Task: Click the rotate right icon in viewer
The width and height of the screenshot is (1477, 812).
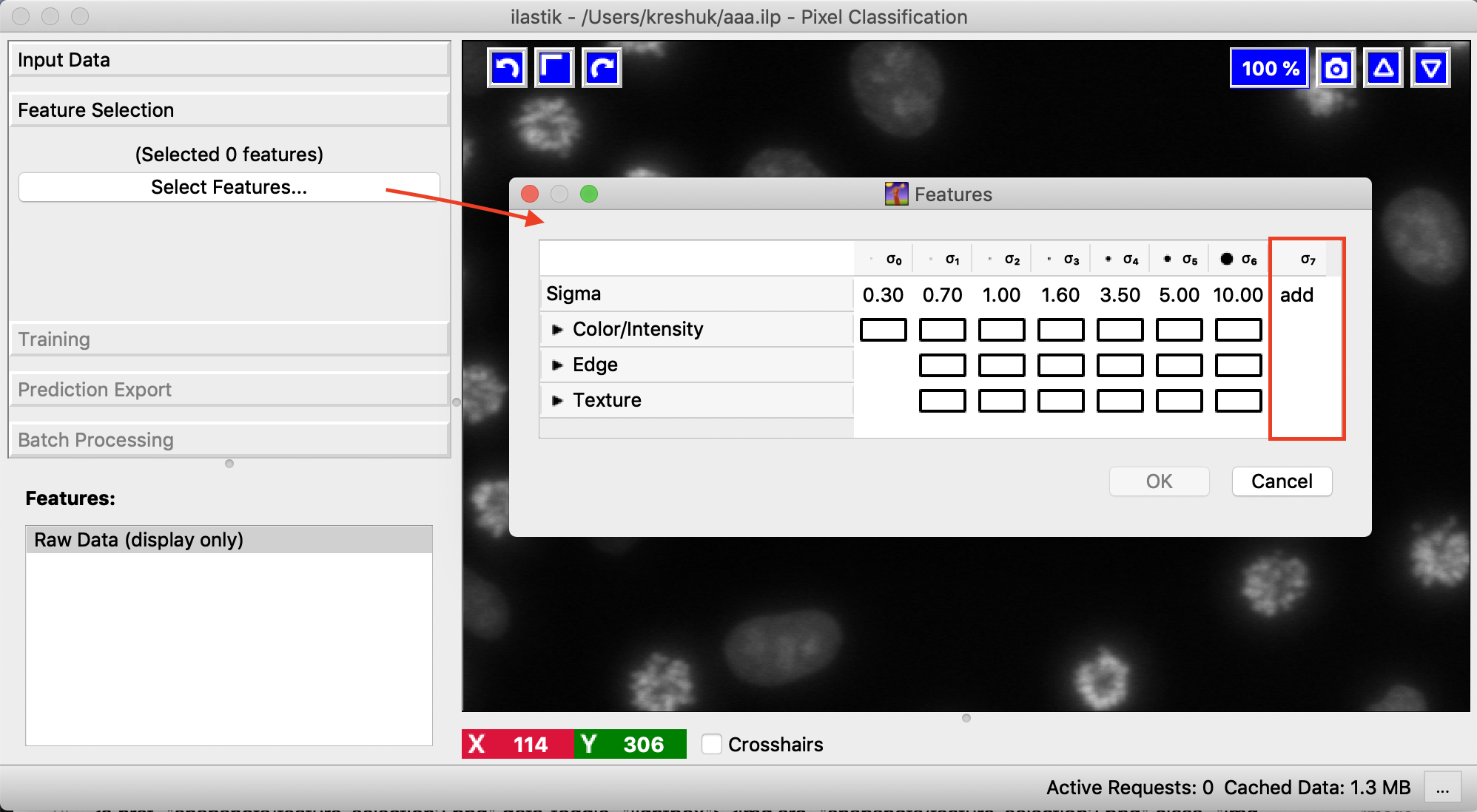Action: click(602, 68)
